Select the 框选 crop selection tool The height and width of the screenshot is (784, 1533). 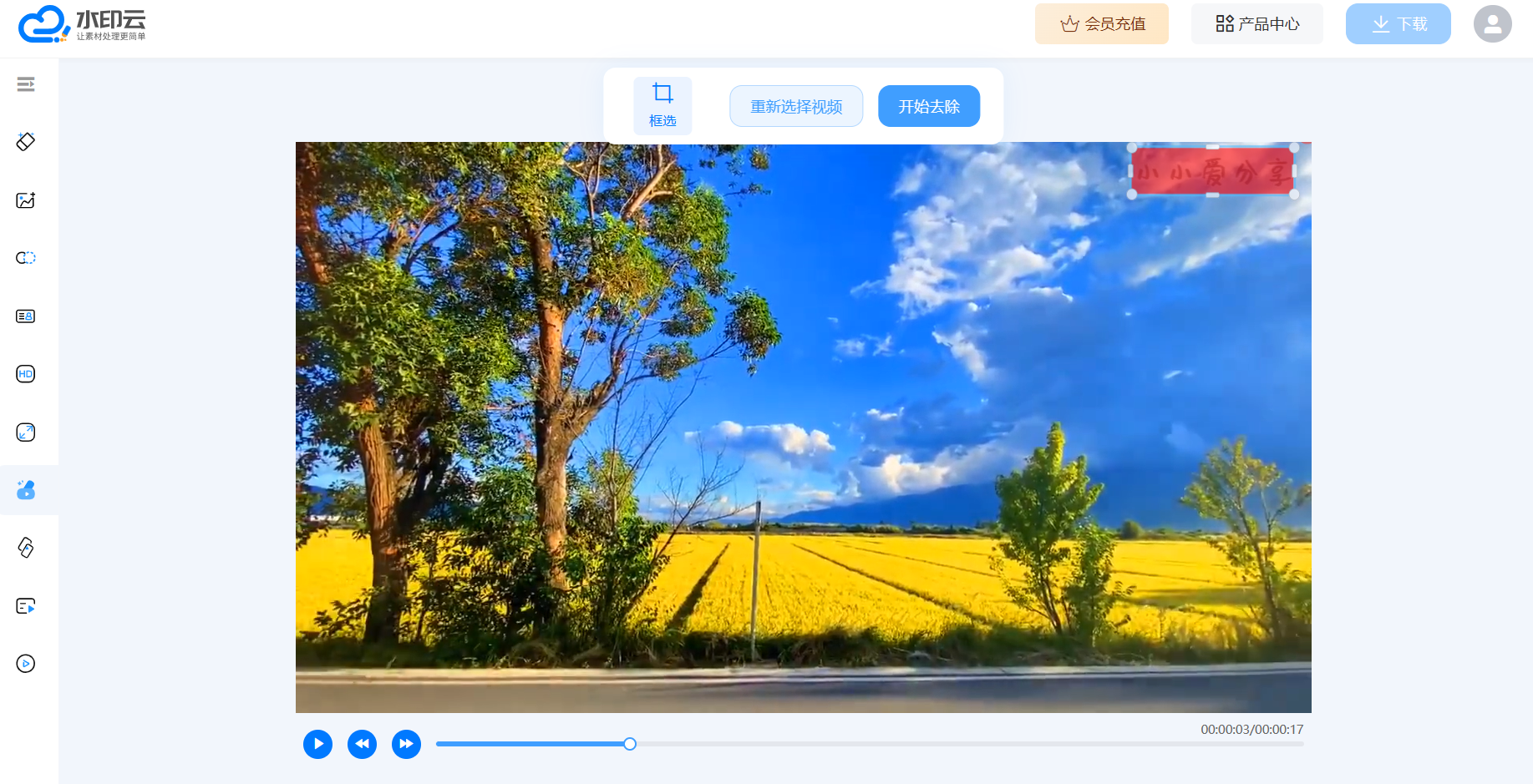click(662, 105)
